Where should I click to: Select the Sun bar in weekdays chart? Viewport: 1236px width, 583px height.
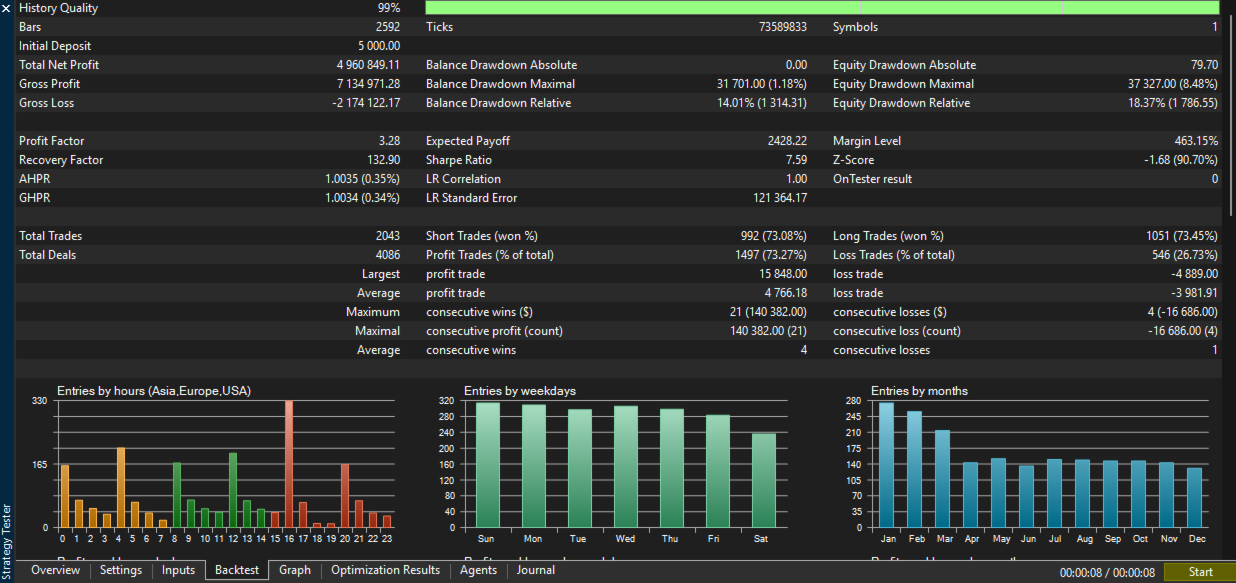click(x=487, y=465)
